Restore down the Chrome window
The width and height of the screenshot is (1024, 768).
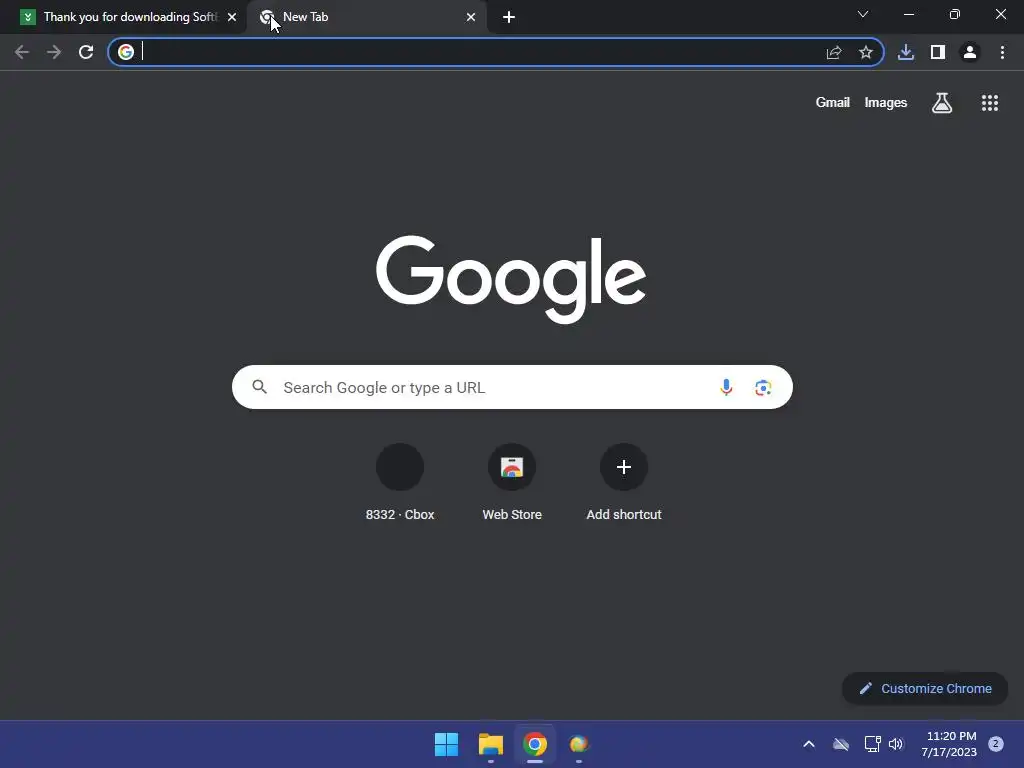(x=955, y=14)
